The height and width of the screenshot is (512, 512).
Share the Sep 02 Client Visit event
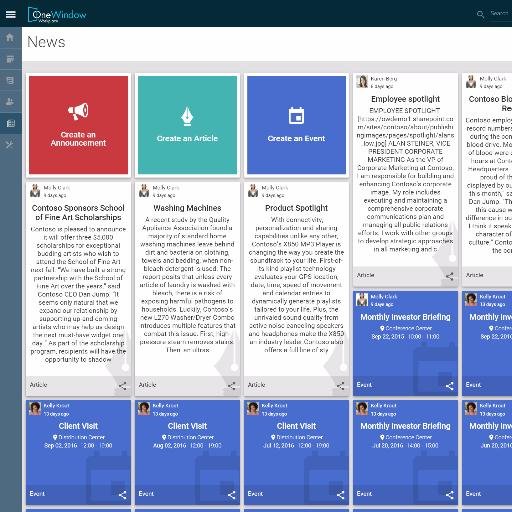click(x=123, y=495)
